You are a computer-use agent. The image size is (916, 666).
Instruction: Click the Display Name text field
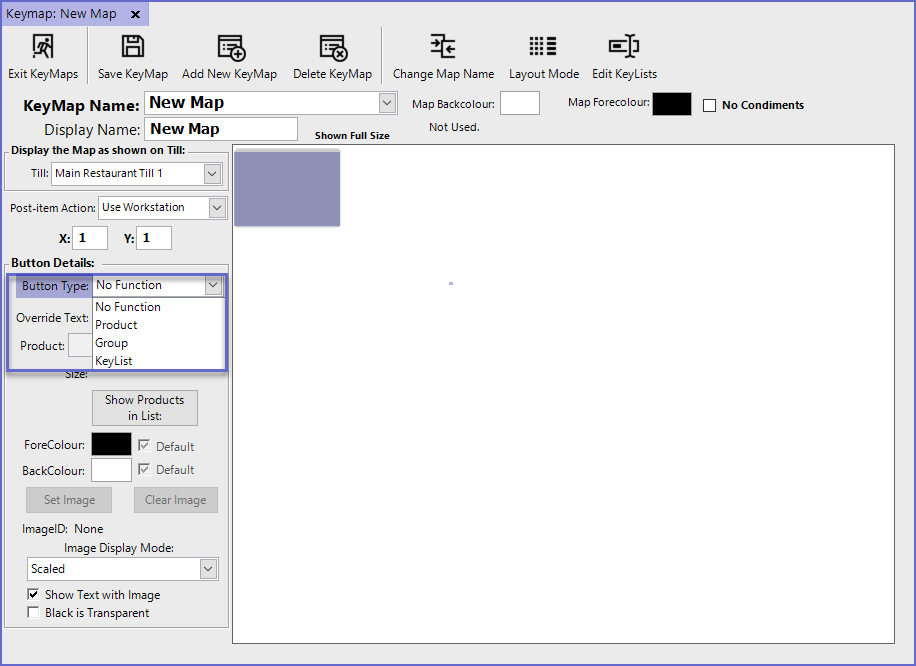[221, 129]
